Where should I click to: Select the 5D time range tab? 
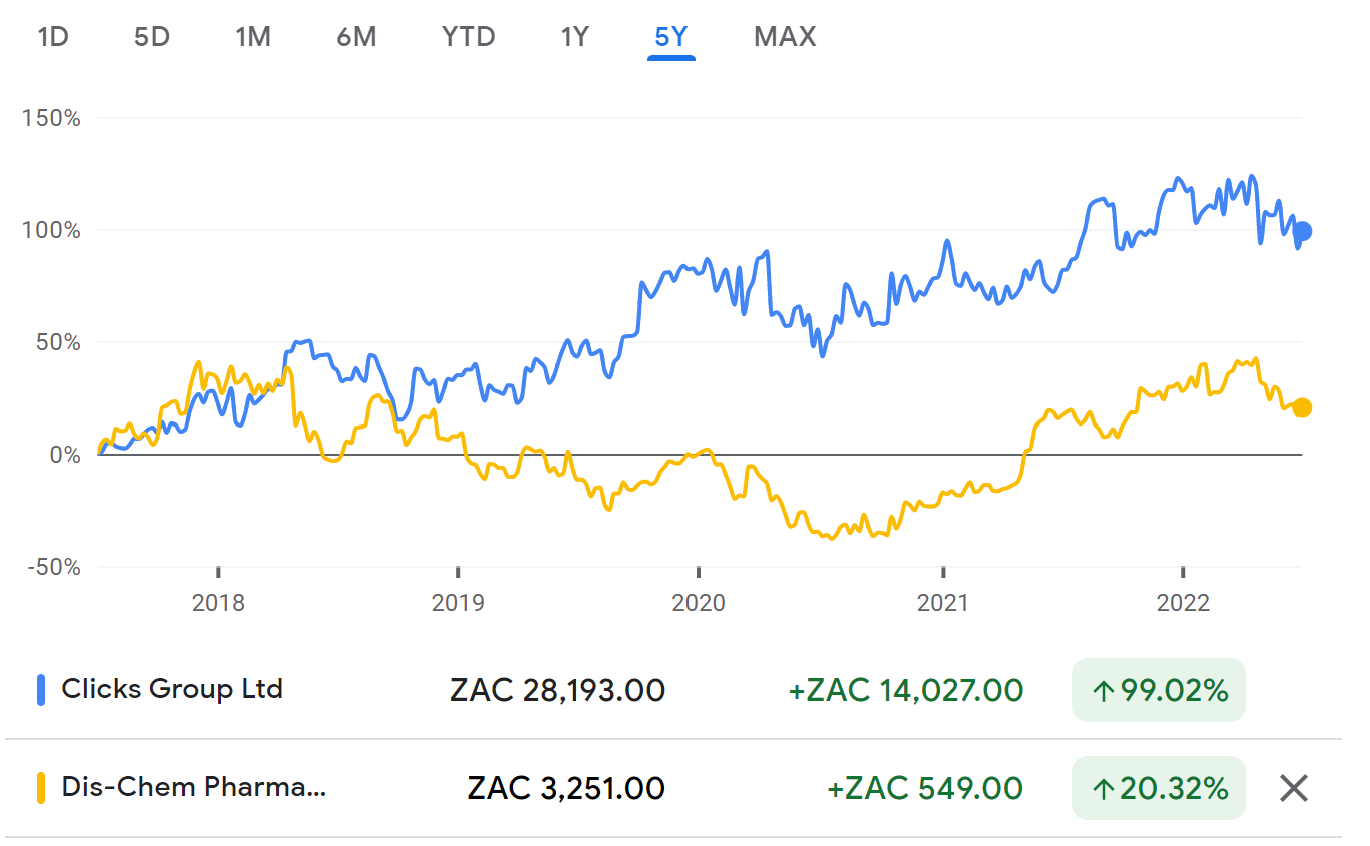(x=152, y=37)
